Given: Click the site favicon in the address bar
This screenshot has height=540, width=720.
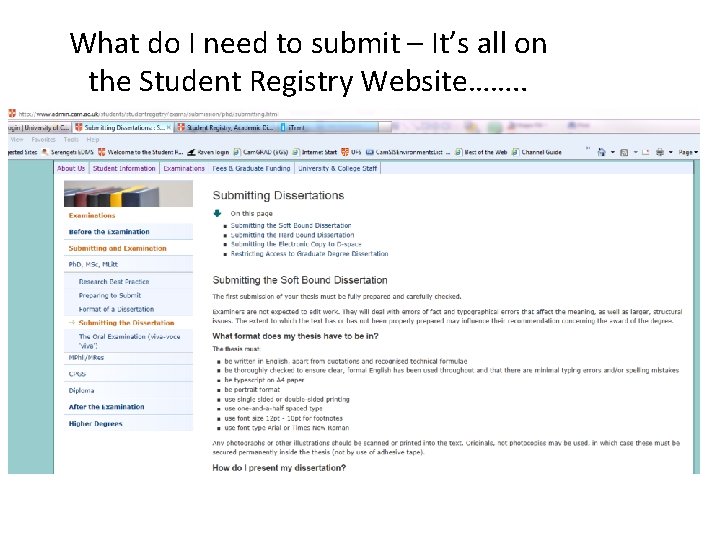Looking at the screenshot, I should pos(12,113).
